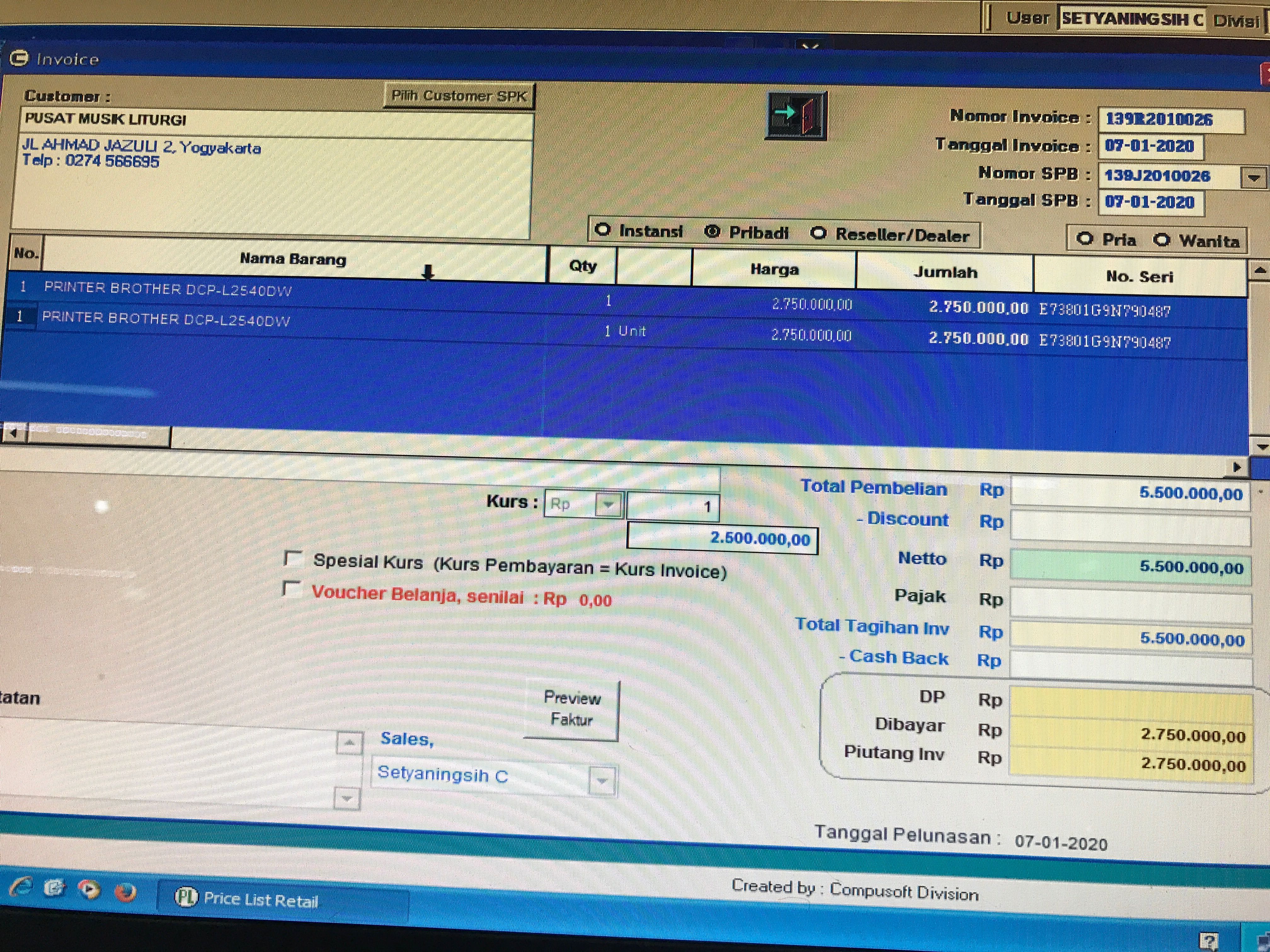Click the help question mark tray icon
Screen dimensions: 1270x952
point(1209,941)
